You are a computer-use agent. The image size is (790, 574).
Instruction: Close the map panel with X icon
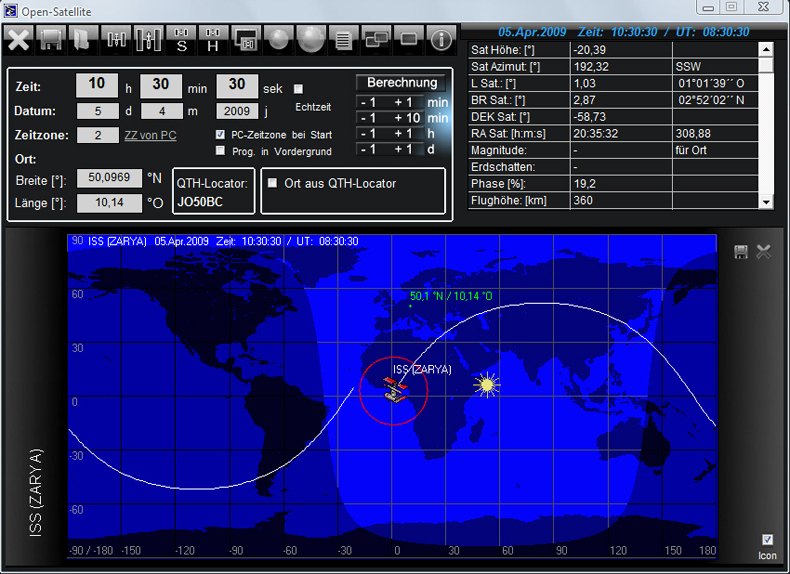tap(764, 252)
